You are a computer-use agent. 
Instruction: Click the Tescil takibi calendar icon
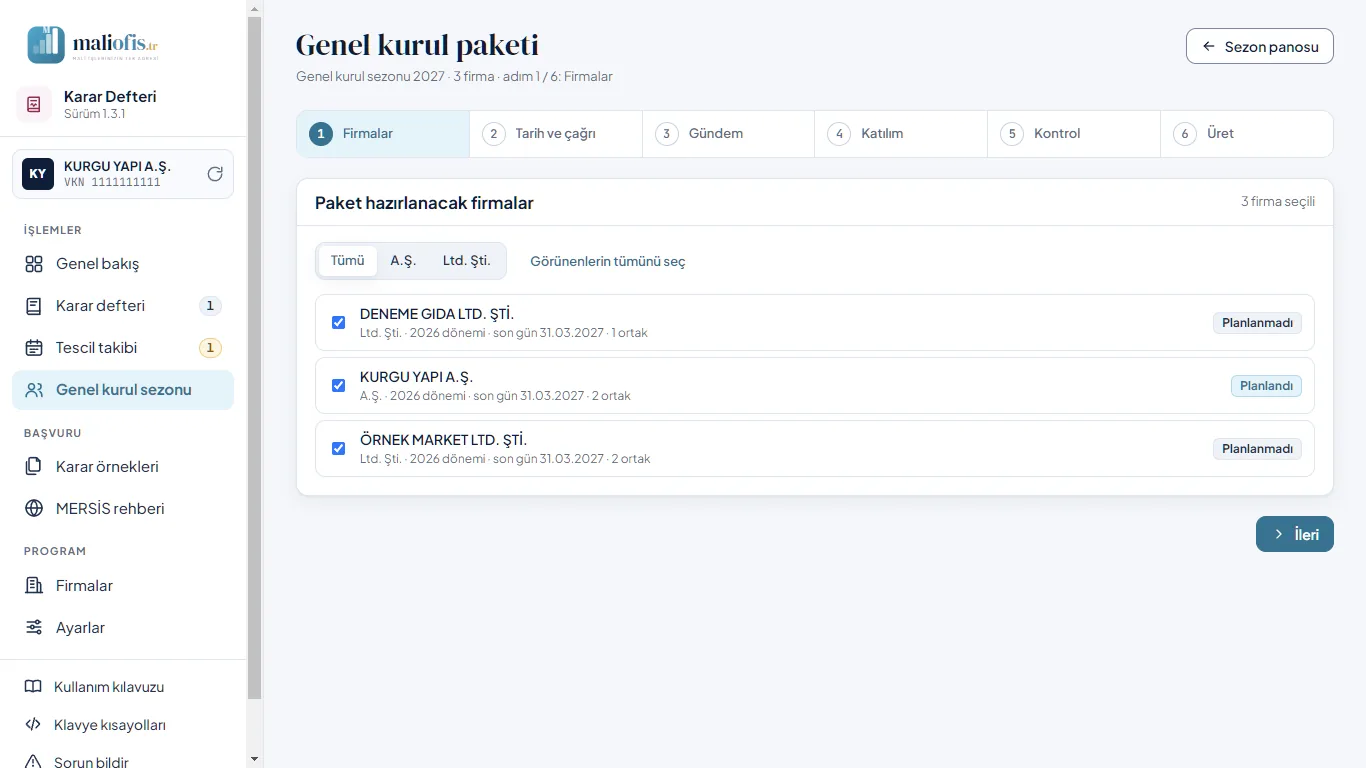click(x=34, y=348)
